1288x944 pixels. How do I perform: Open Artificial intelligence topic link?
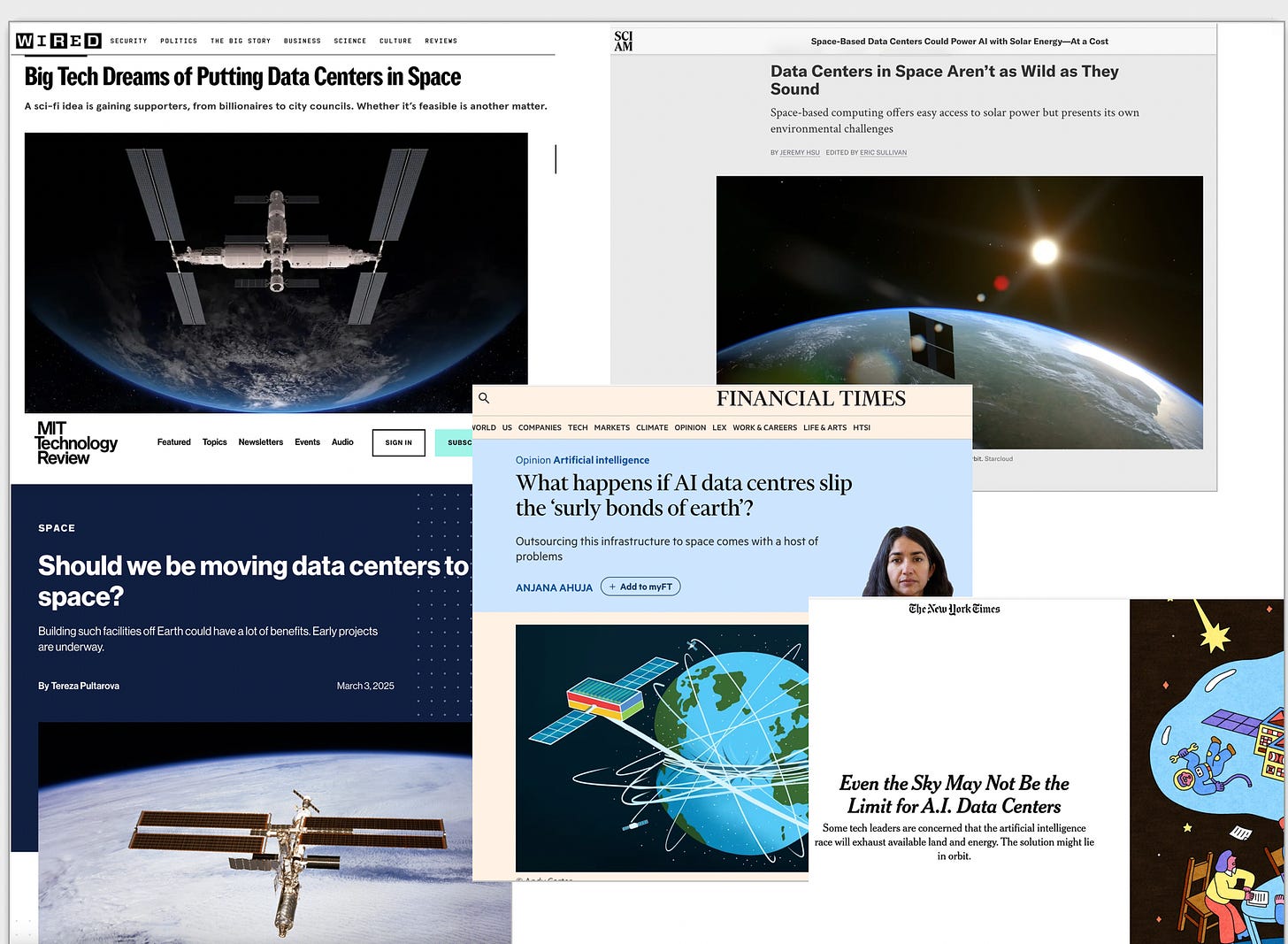pos(602,460)
